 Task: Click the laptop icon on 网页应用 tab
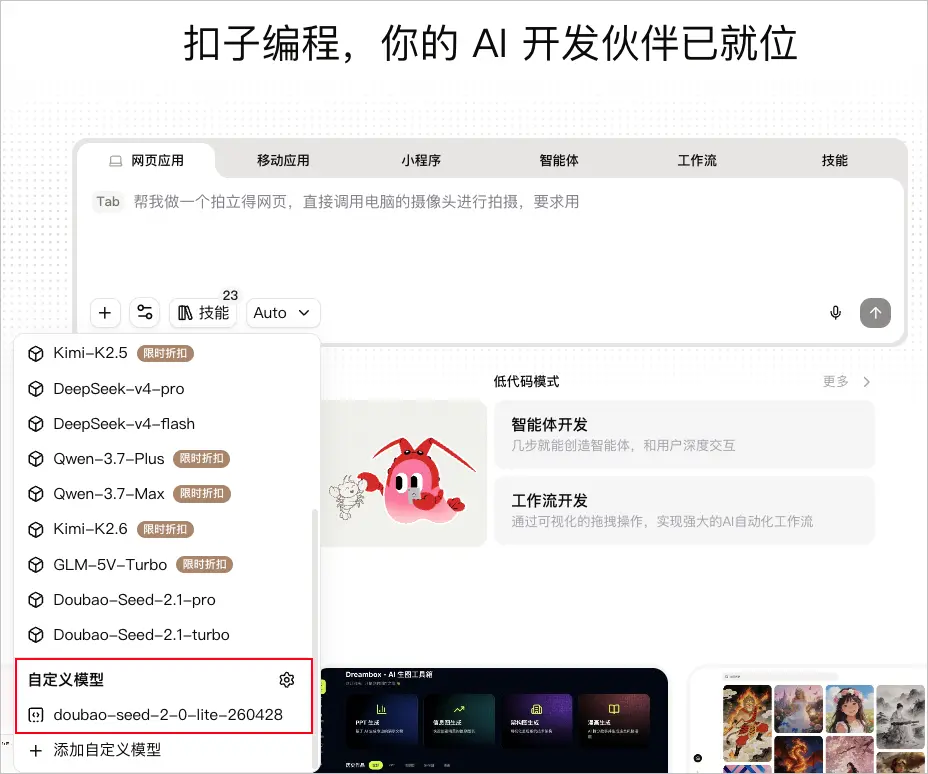click(x=115, y=161)
